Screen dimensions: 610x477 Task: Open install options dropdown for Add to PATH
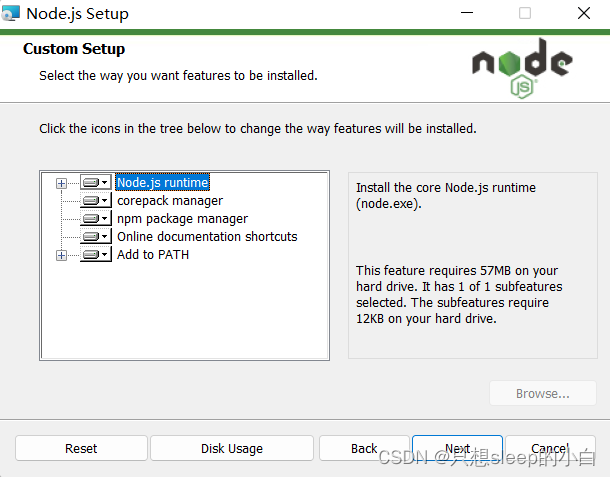coord(96,254)
